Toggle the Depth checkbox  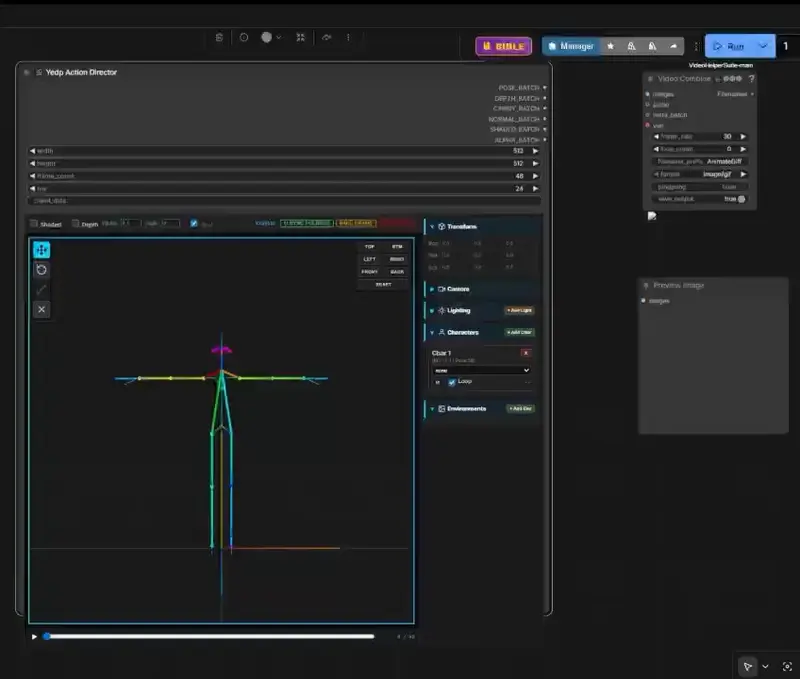point(76,223)
